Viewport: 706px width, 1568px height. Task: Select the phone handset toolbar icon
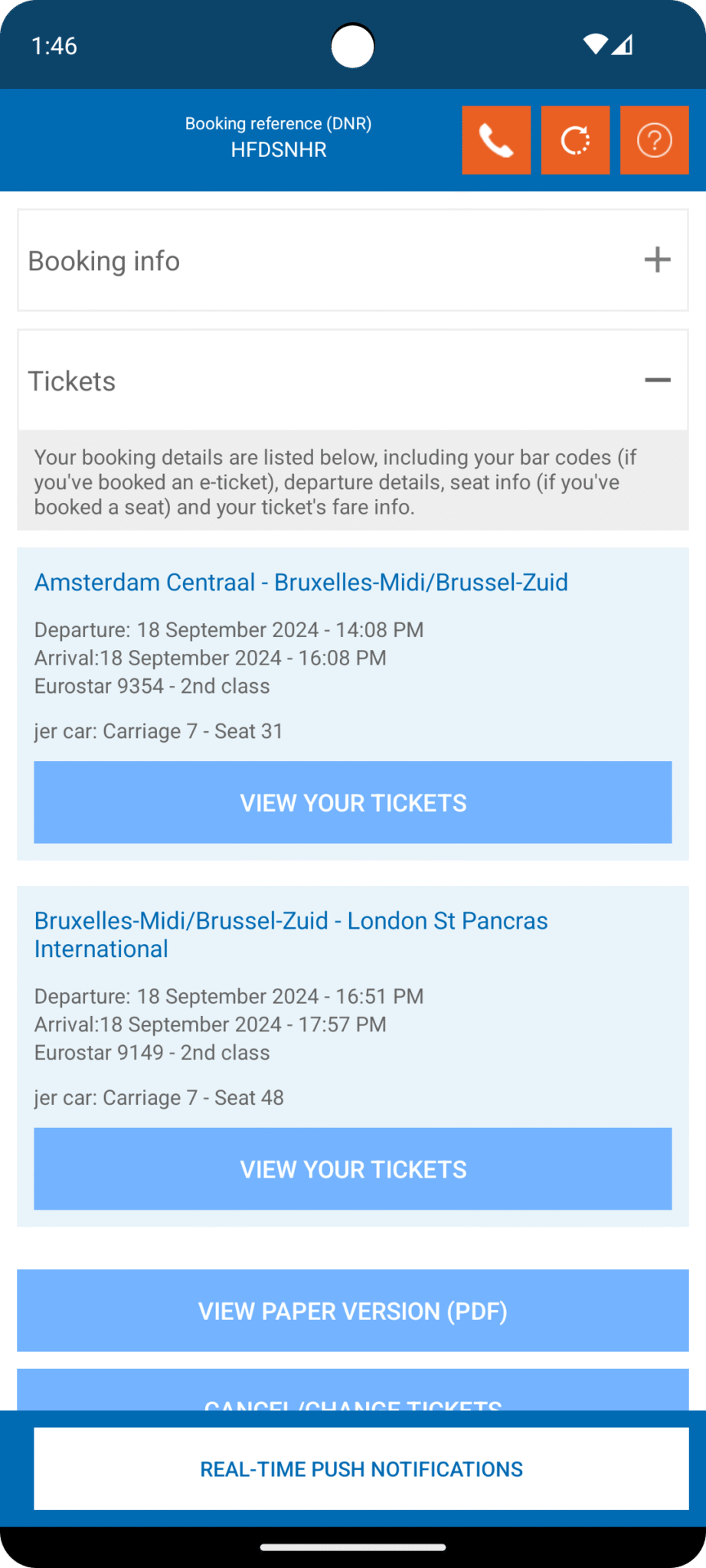tap(495, 139)
